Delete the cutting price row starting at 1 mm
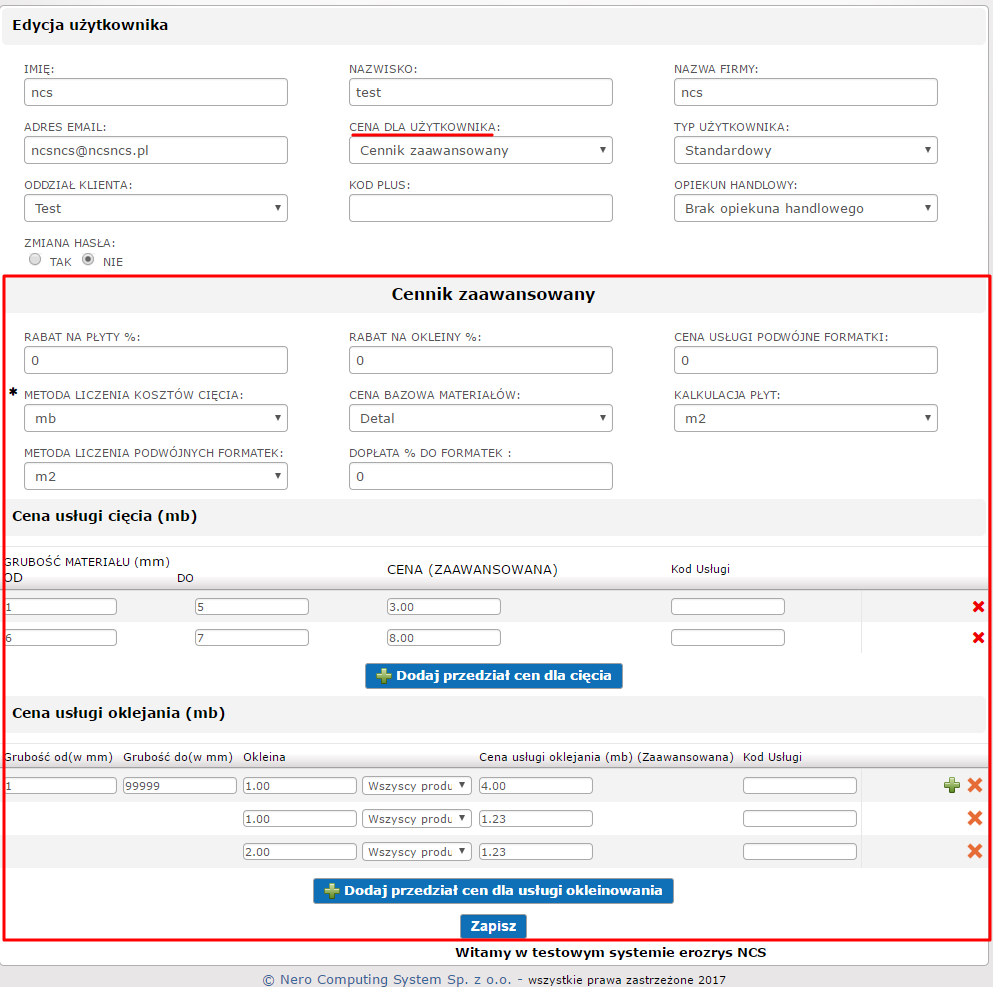This screenshot has height=987, width=993. (978, 607)
